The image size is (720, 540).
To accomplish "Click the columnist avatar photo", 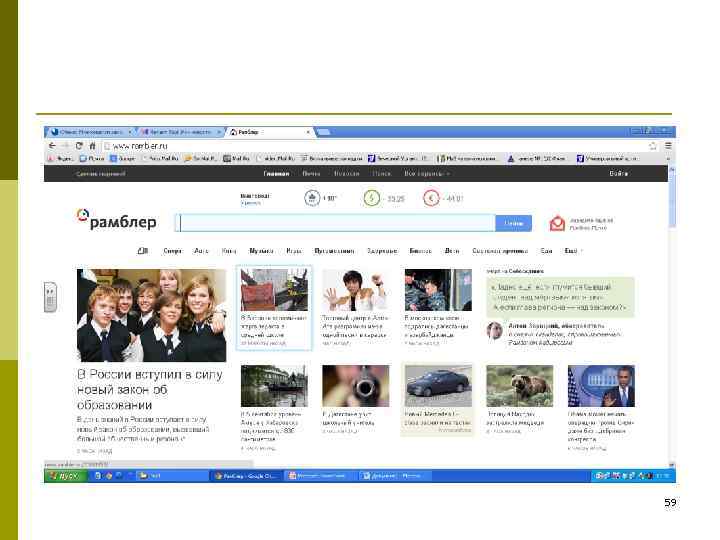I will tap(495, 331).
